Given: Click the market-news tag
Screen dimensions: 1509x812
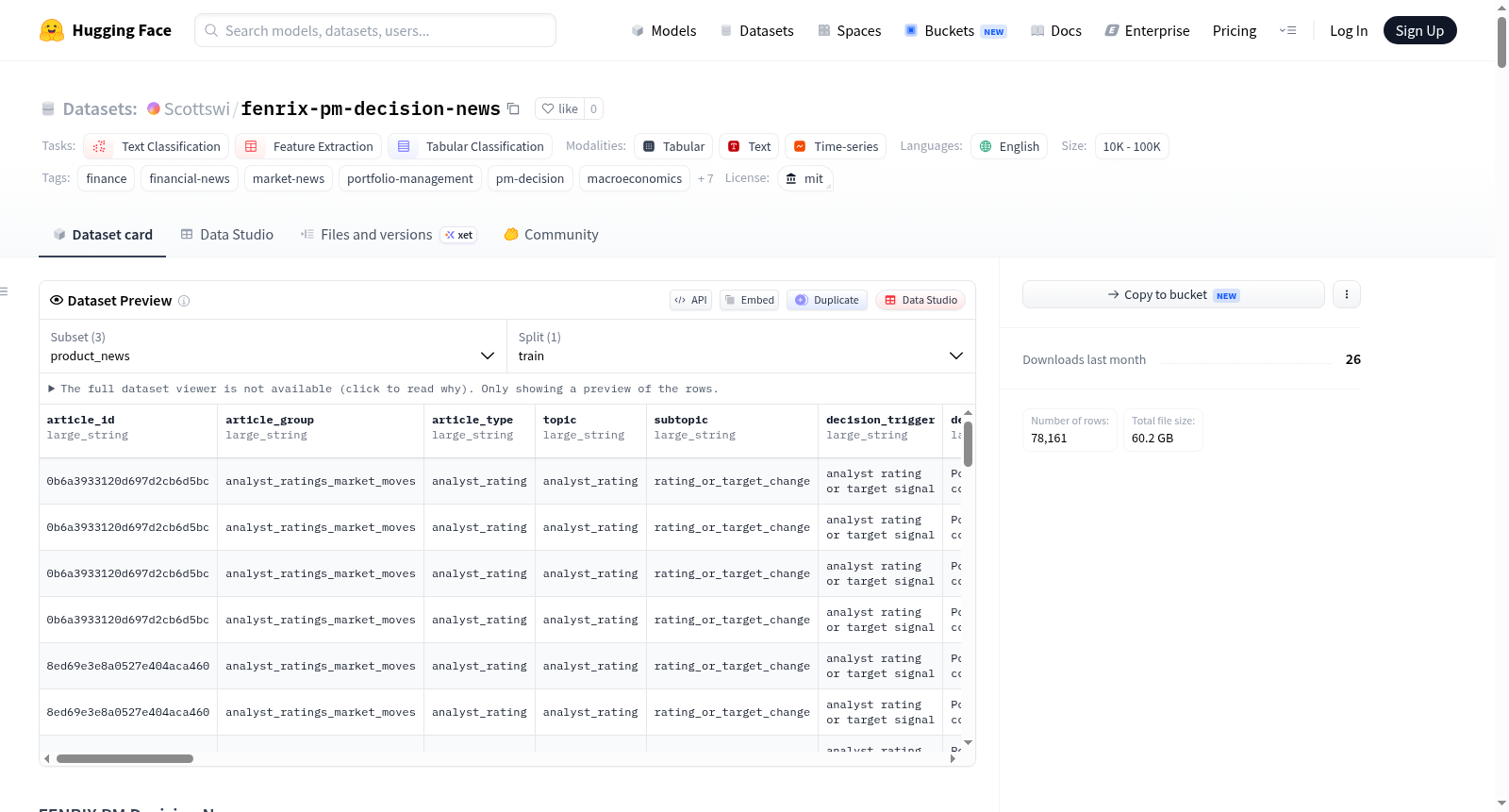Looking at the screenshot, I should pos(289,178).
